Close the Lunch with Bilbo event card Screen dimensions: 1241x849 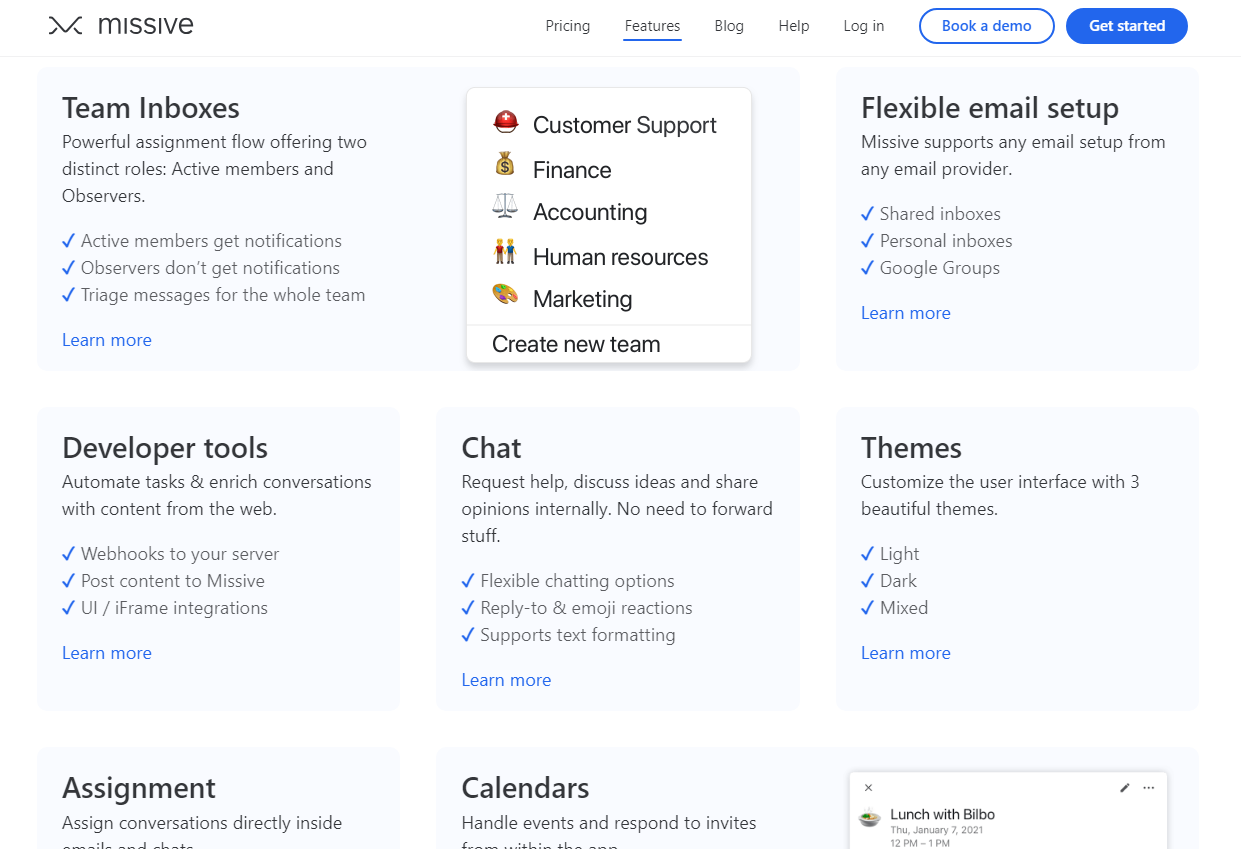tap(868, 788)
